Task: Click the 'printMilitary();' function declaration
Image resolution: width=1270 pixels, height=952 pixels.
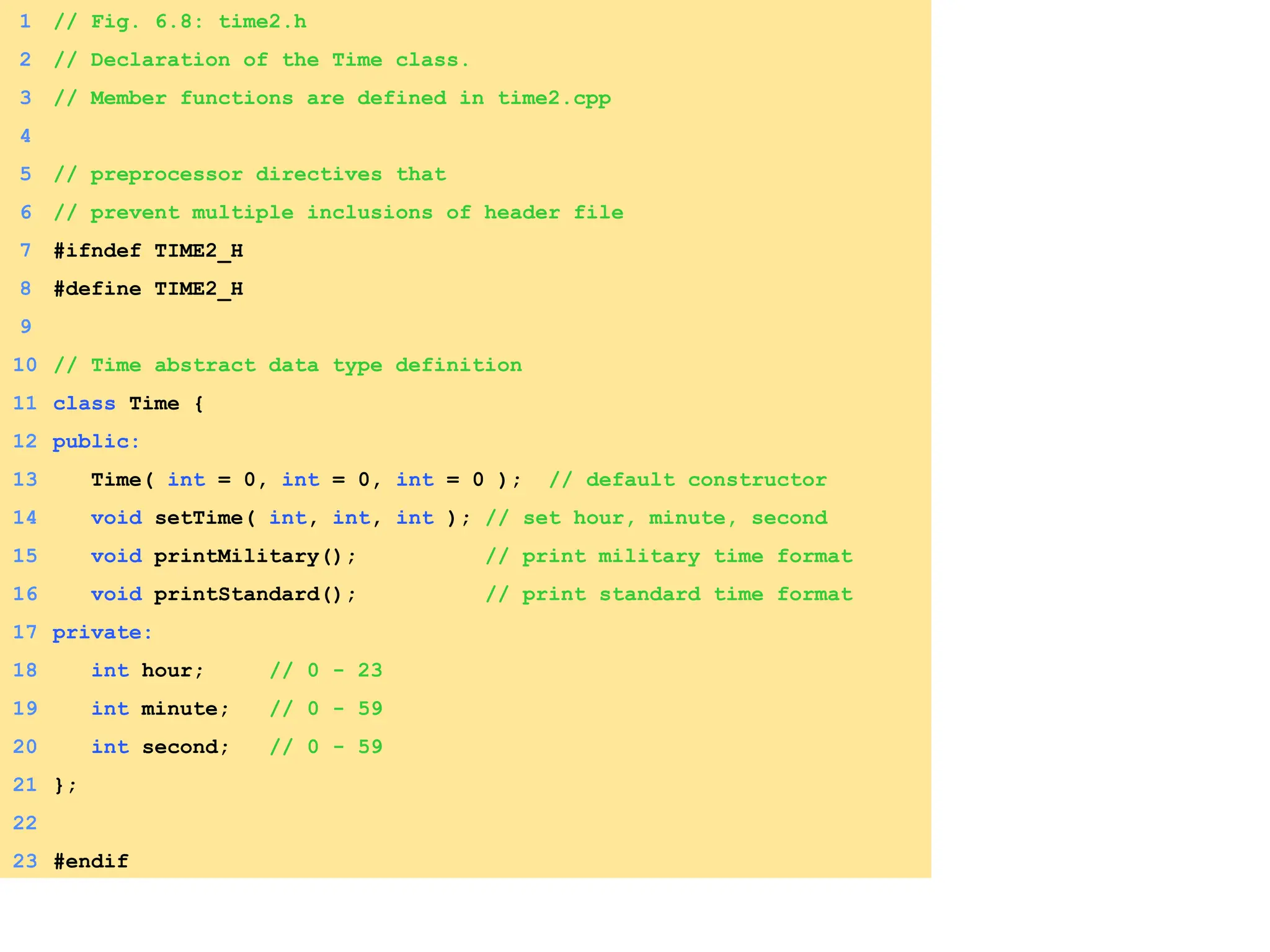Action: pyautogui.click(x=255, y=557)
